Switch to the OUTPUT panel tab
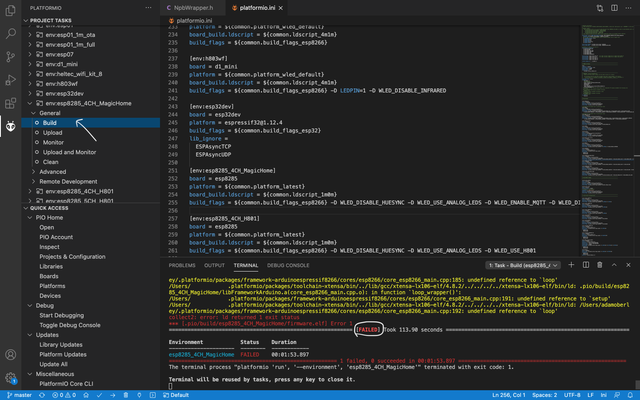640x400 pixels. [214, 265]
